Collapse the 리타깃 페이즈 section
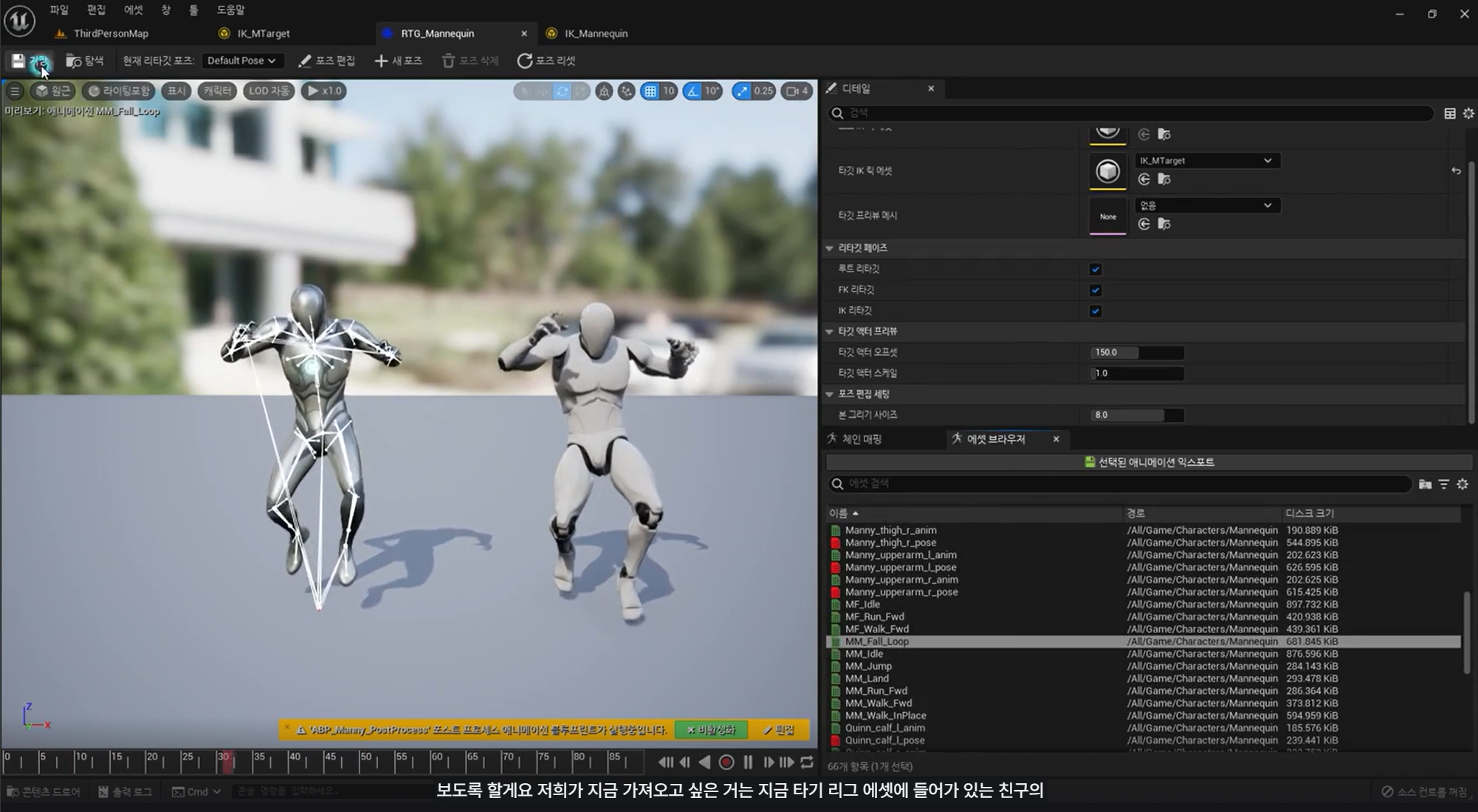This screenshot has height=812, width=1478. pos(830,249)
